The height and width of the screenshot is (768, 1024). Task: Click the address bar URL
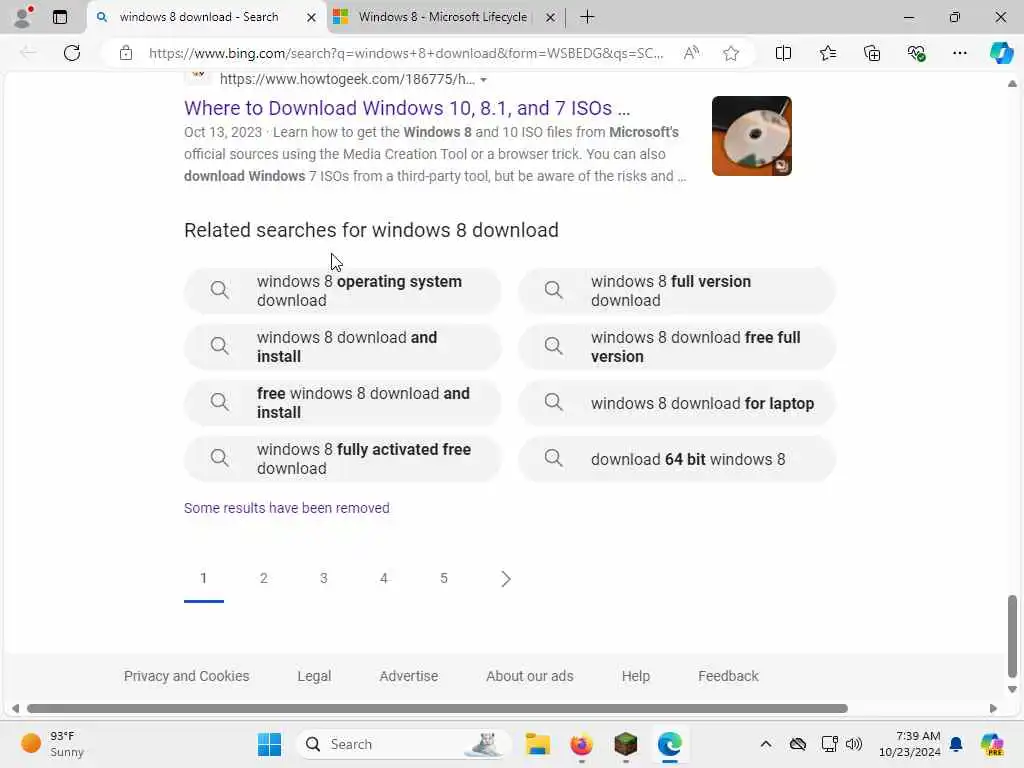(x=406, y=53)
